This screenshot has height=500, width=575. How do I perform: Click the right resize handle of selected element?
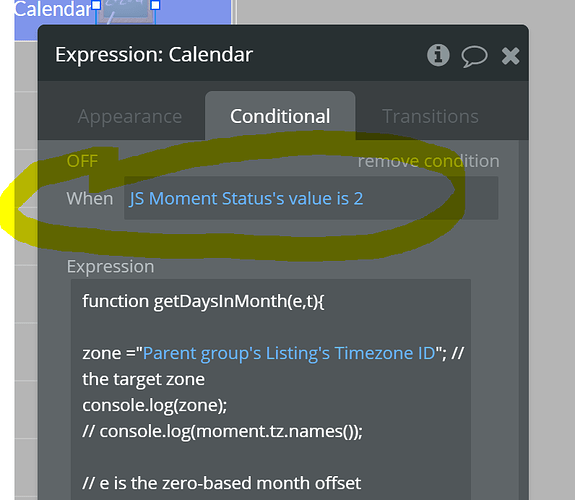(x=155, y=5)
